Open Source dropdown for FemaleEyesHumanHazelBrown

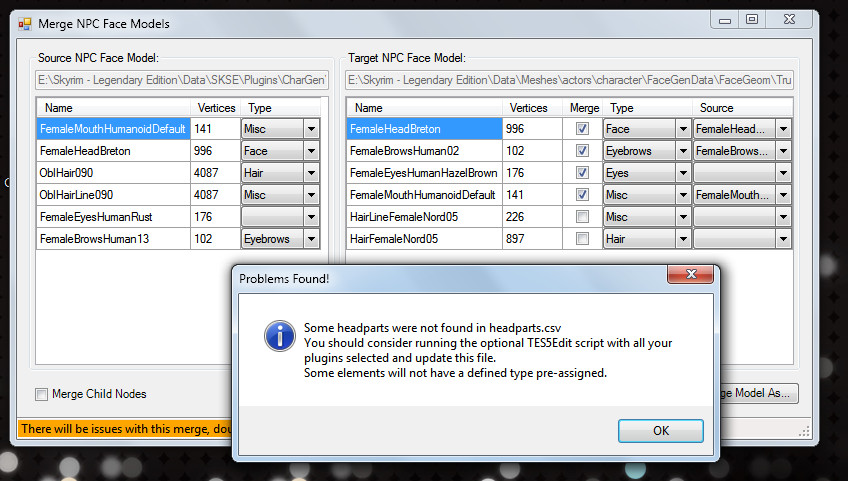(x=783, y=173)
